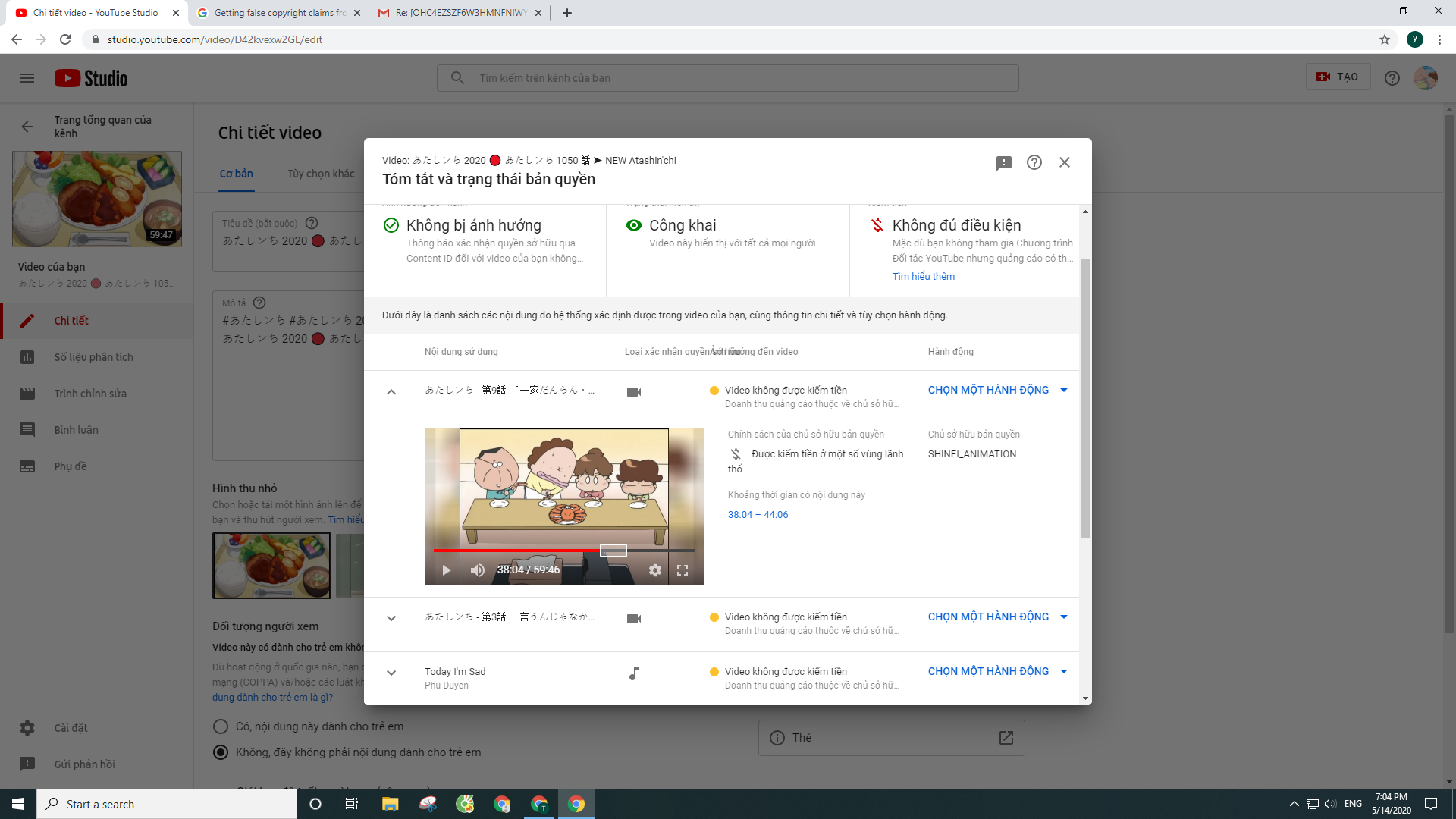Open help icon in copyright dialog
The width and height of the screenshot is (1456, 819).
[x=1034, y=162]
